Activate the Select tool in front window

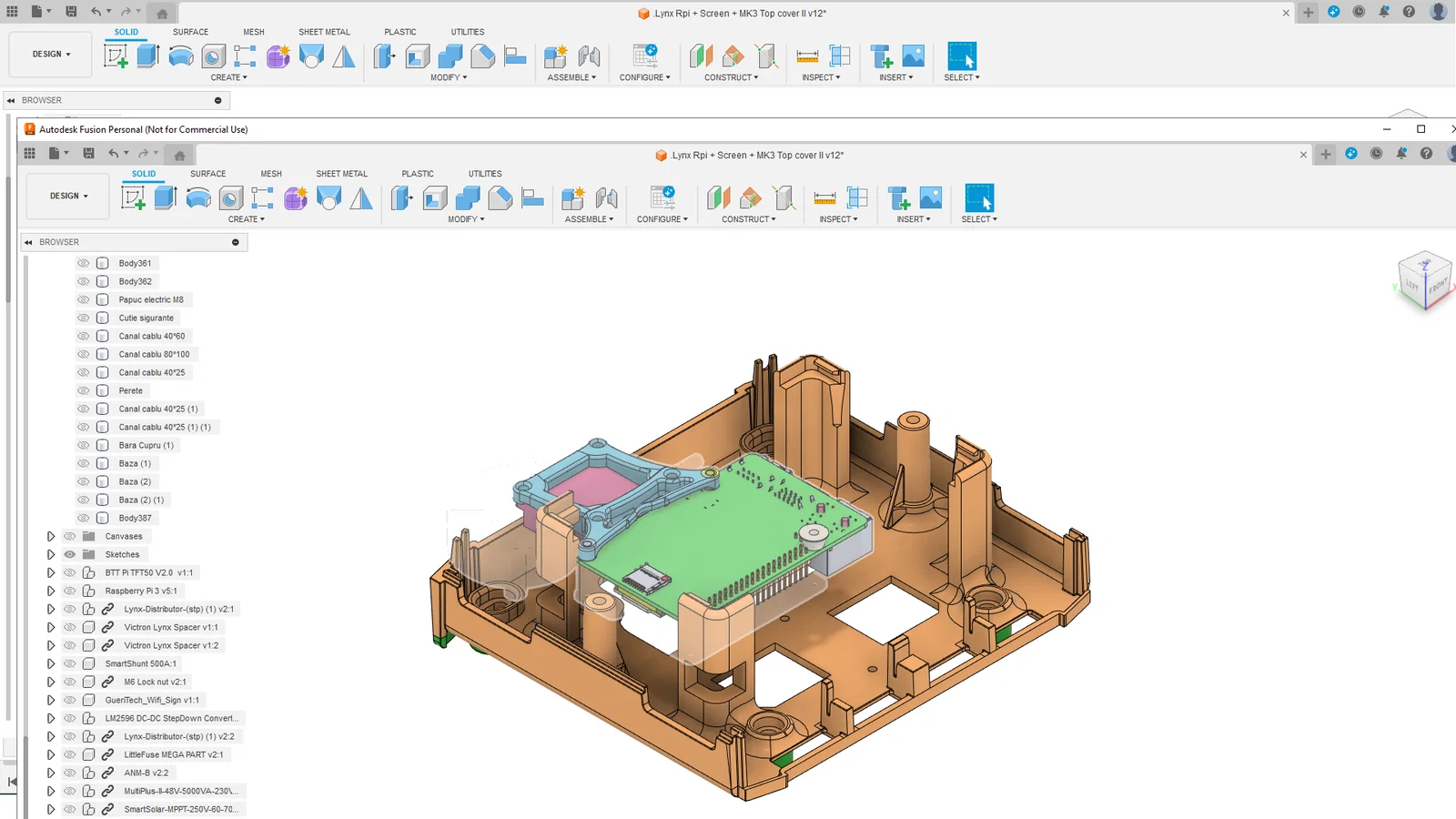[x=979, y=197]
